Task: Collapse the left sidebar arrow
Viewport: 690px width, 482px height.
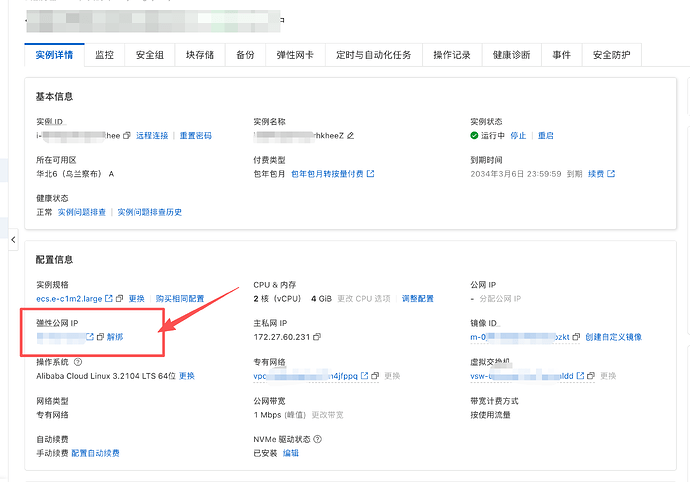Action: pyautogui.click(x=13, y=239)
